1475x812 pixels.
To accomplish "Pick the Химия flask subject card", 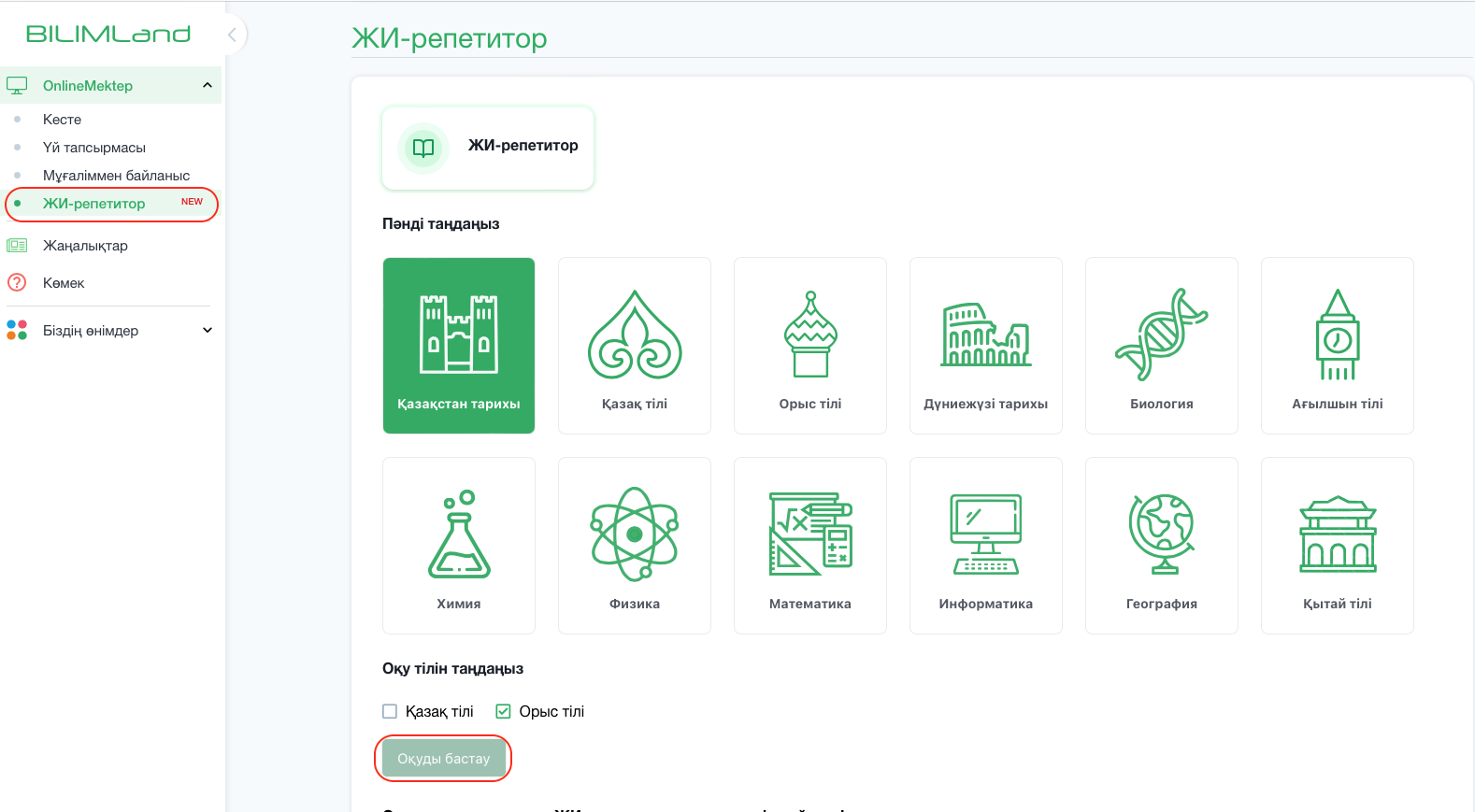I will 459,546.
